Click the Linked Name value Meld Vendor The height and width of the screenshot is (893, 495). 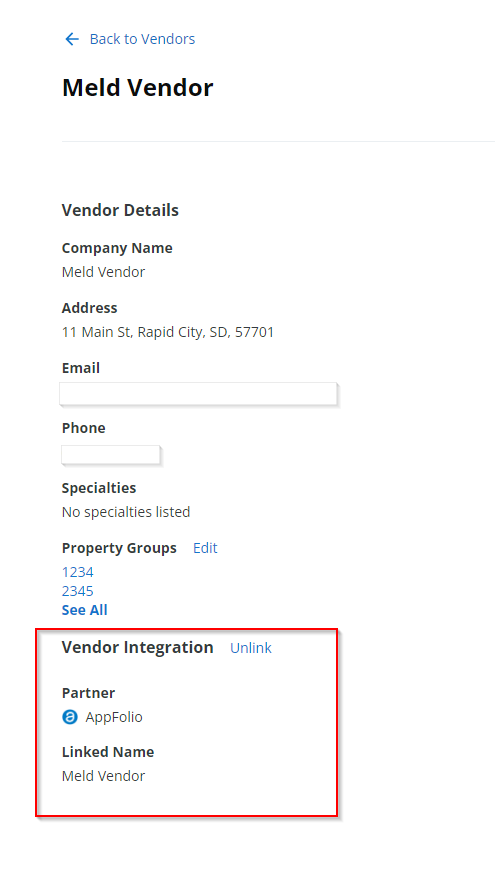pos(104,776)
